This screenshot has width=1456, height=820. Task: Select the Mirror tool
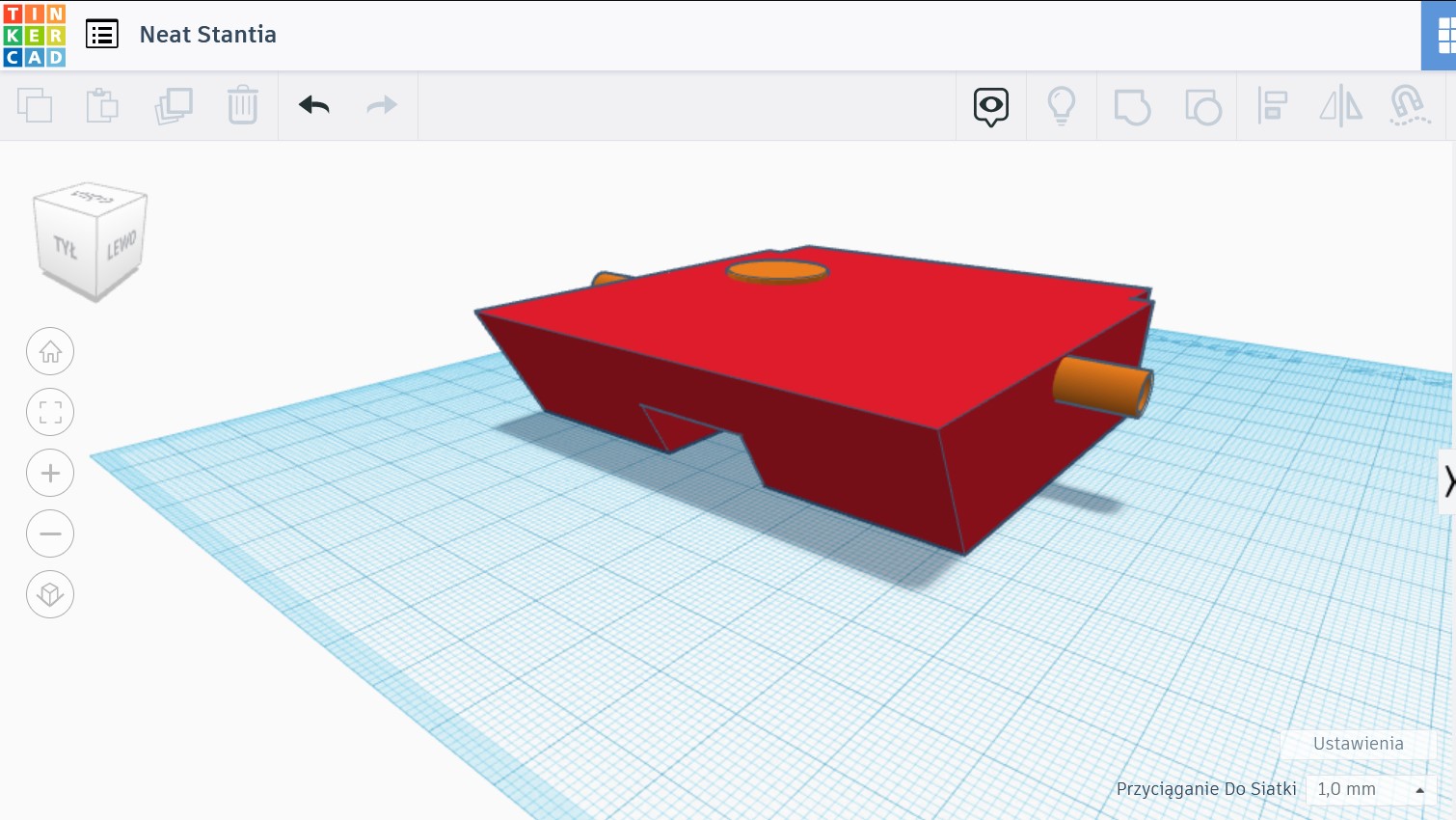click(x=1340, y=106)
